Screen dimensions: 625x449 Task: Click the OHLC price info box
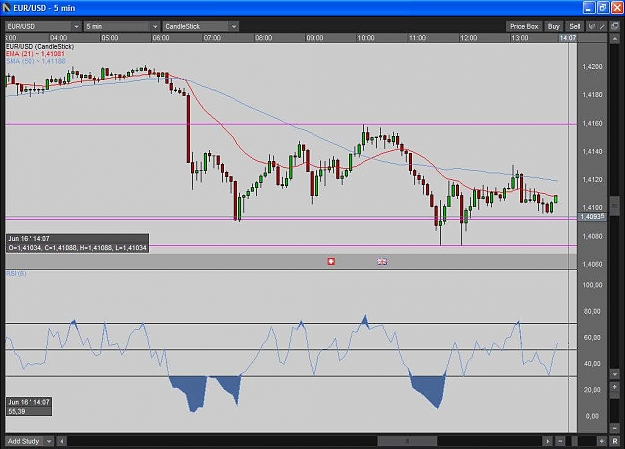pyautogui.click(x=77, y=243)
